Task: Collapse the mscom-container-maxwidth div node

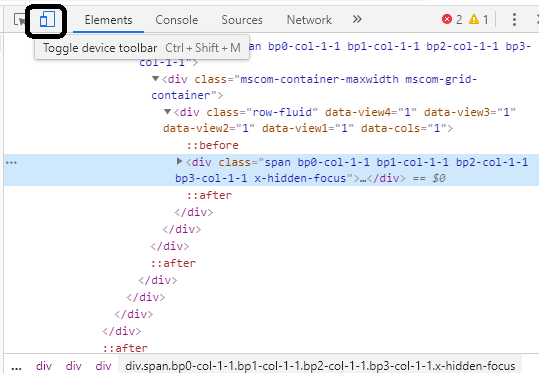Action: (155, 79)
